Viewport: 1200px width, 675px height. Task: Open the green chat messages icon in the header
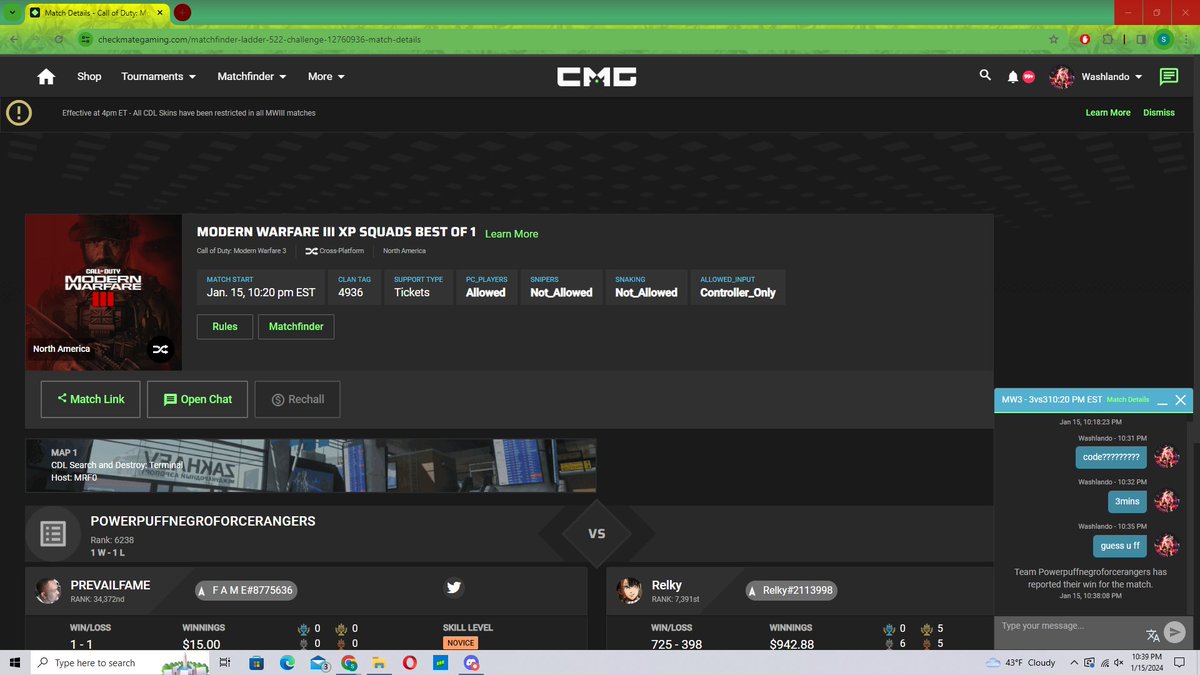1168,77
